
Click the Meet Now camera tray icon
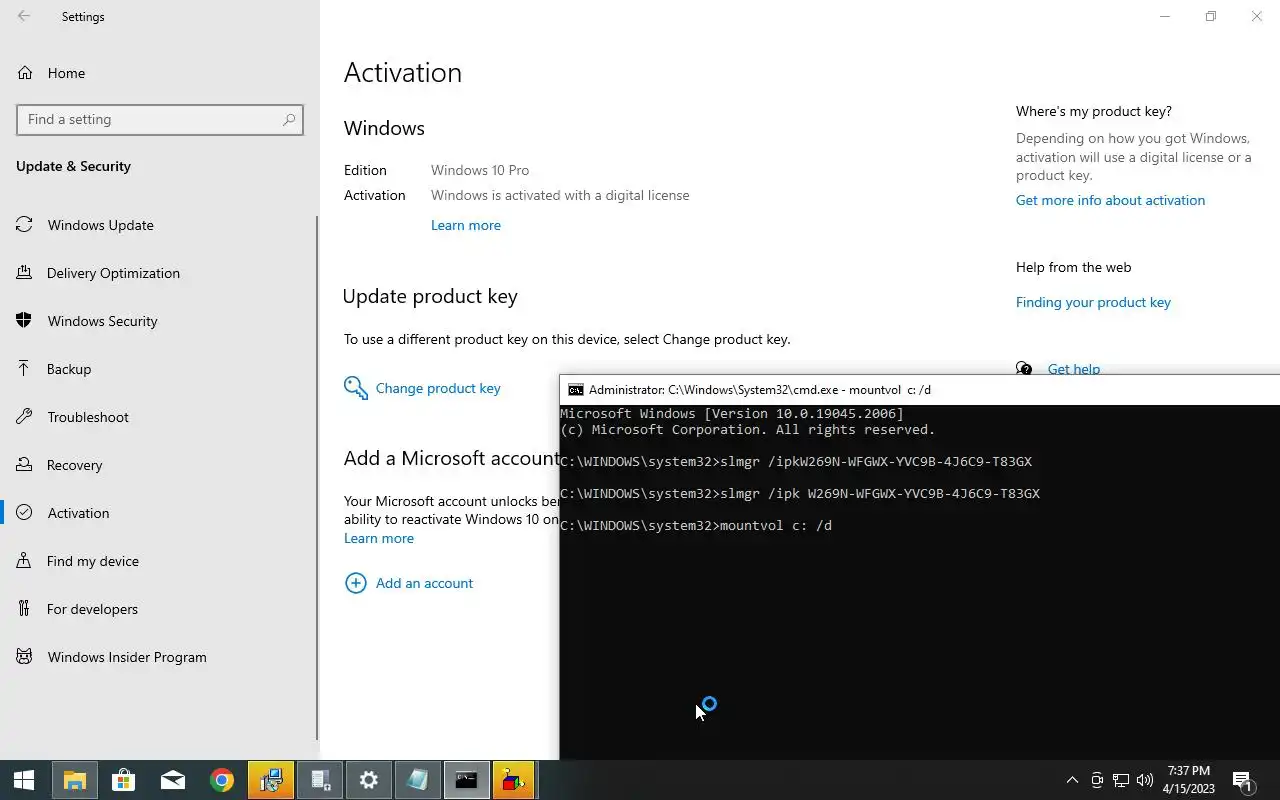click(1097, 780)
